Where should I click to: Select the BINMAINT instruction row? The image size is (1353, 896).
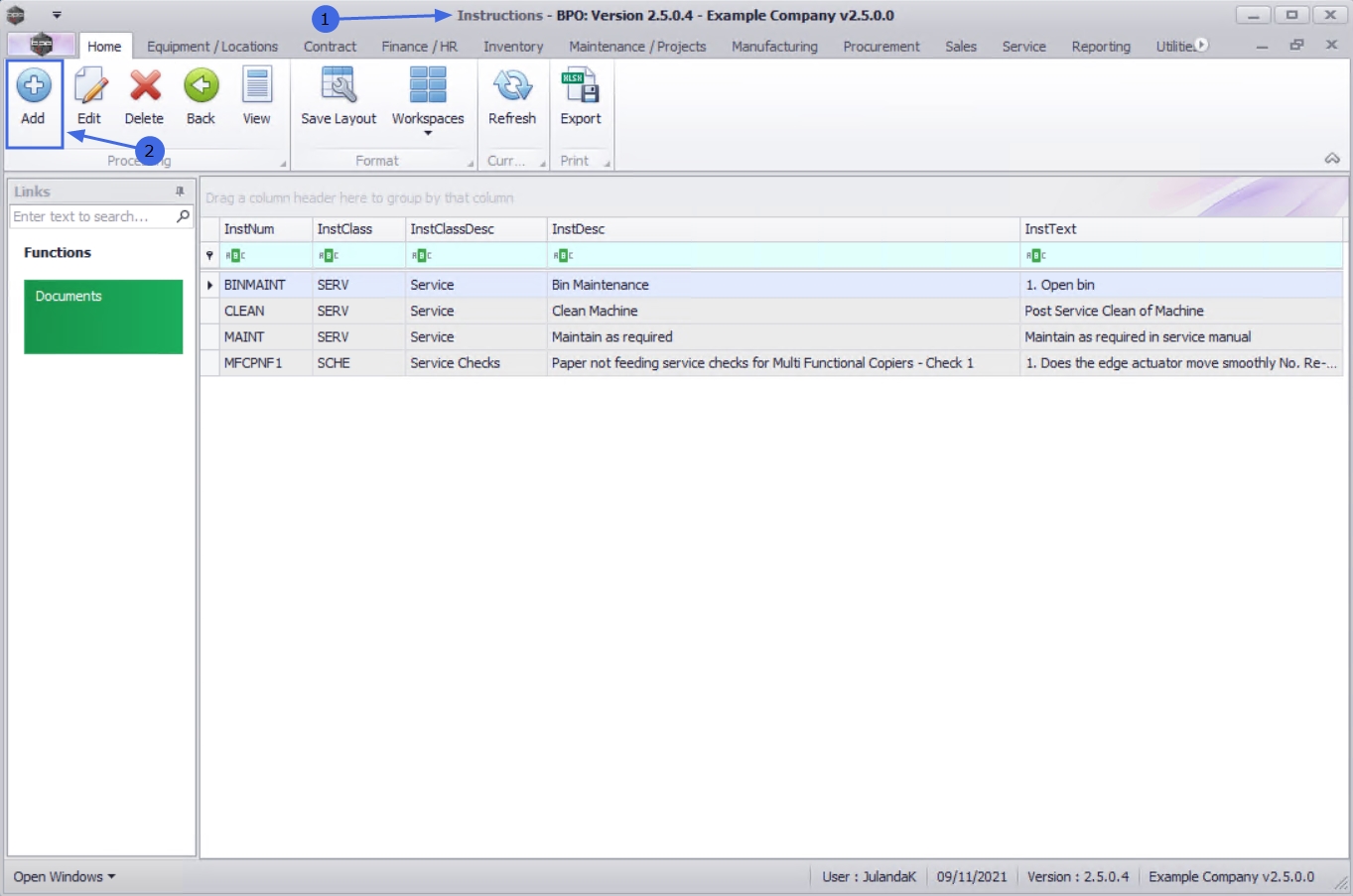tap(772, 285)
